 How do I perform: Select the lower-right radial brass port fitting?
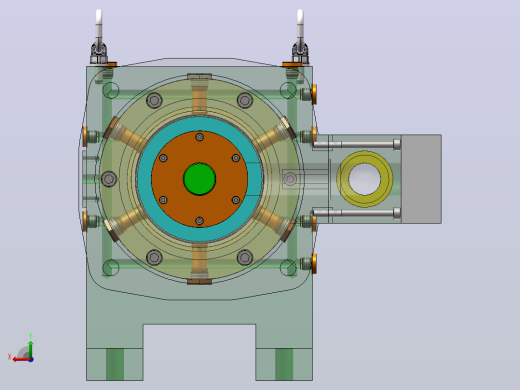[x=274, y=223]
